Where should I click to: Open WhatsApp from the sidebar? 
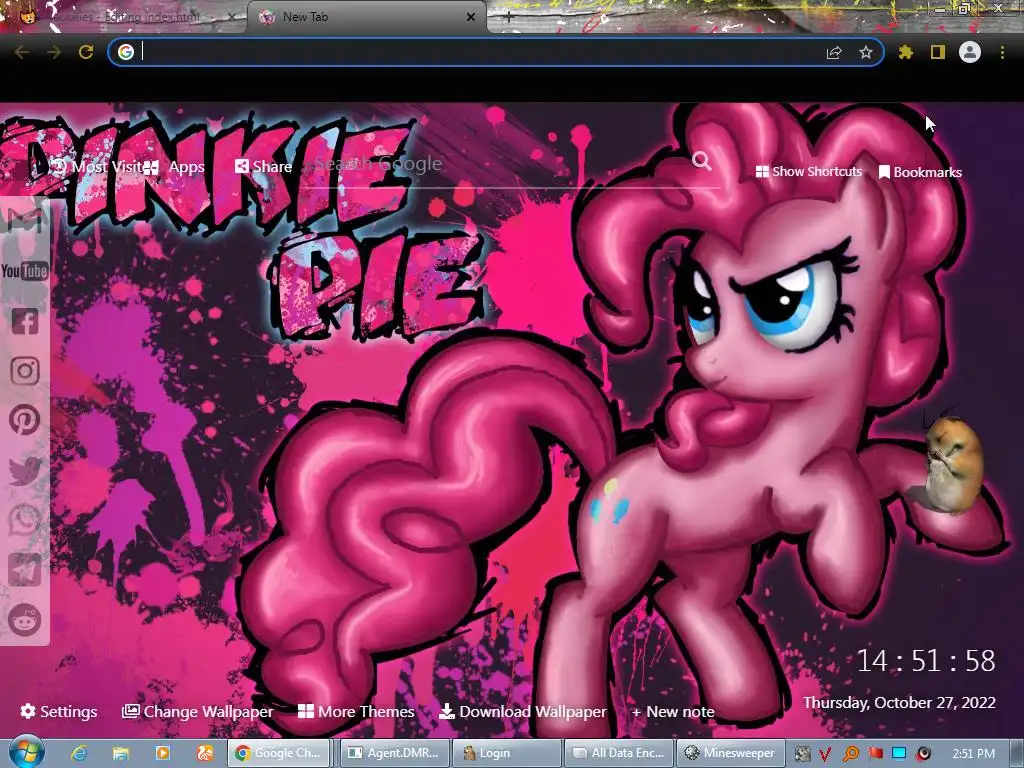tap(25, 520)
